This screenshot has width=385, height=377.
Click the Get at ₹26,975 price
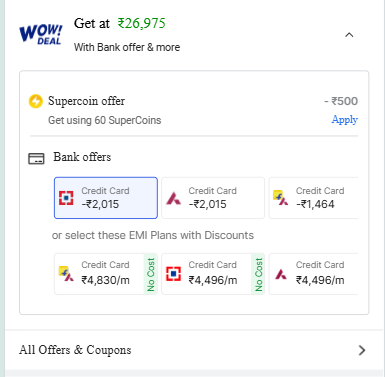click(120, 24)
